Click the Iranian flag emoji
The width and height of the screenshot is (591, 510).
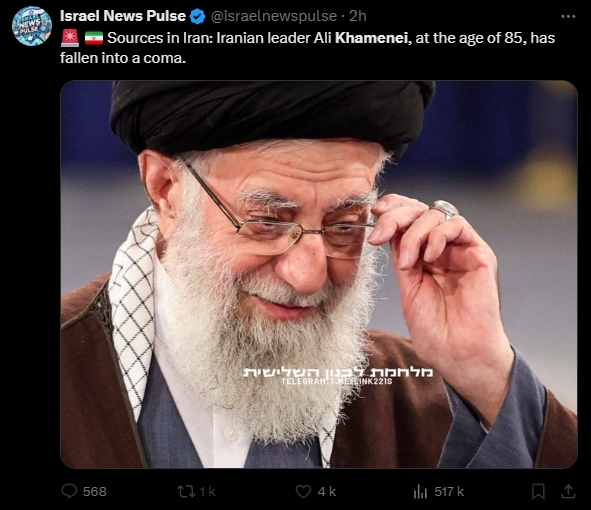point(94,38)
